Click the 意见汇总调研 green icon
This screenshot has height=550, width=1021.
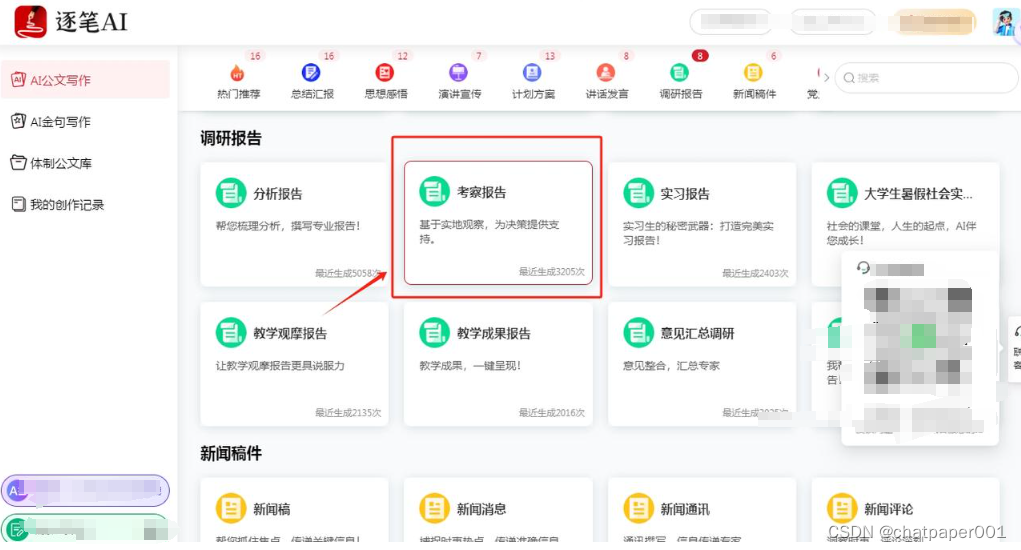click(638, 333)
